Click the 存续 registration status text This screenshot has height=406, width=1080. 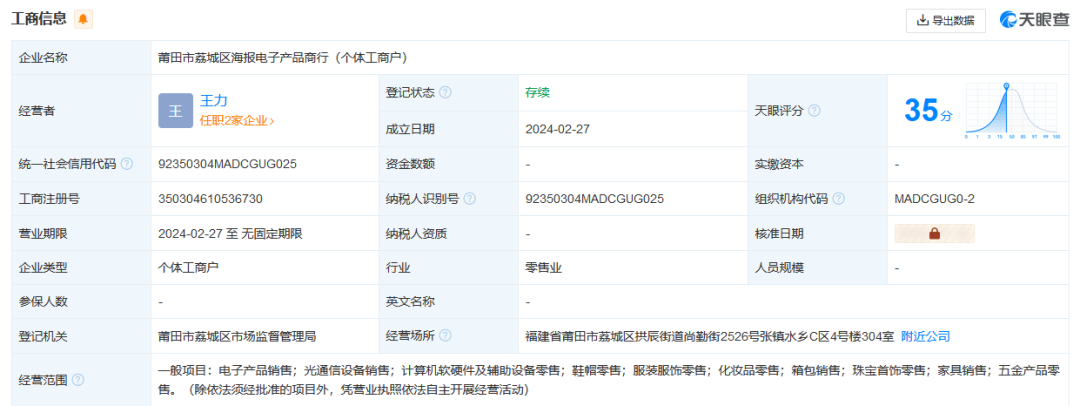pos(537,92)
